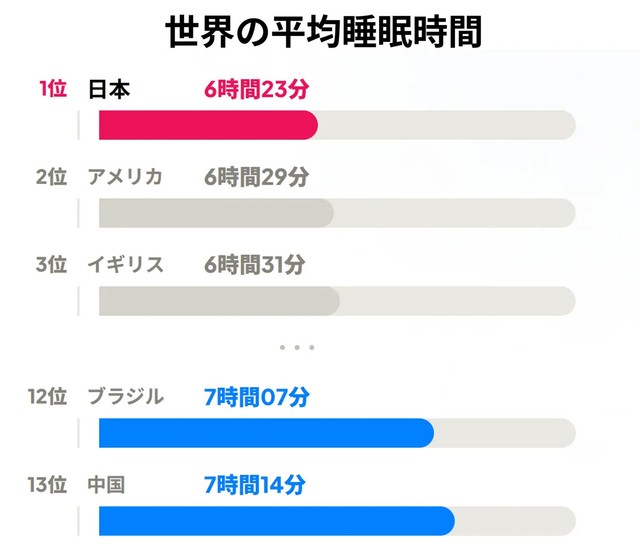Expand hidden ranks via the three dots

point(297,347)
